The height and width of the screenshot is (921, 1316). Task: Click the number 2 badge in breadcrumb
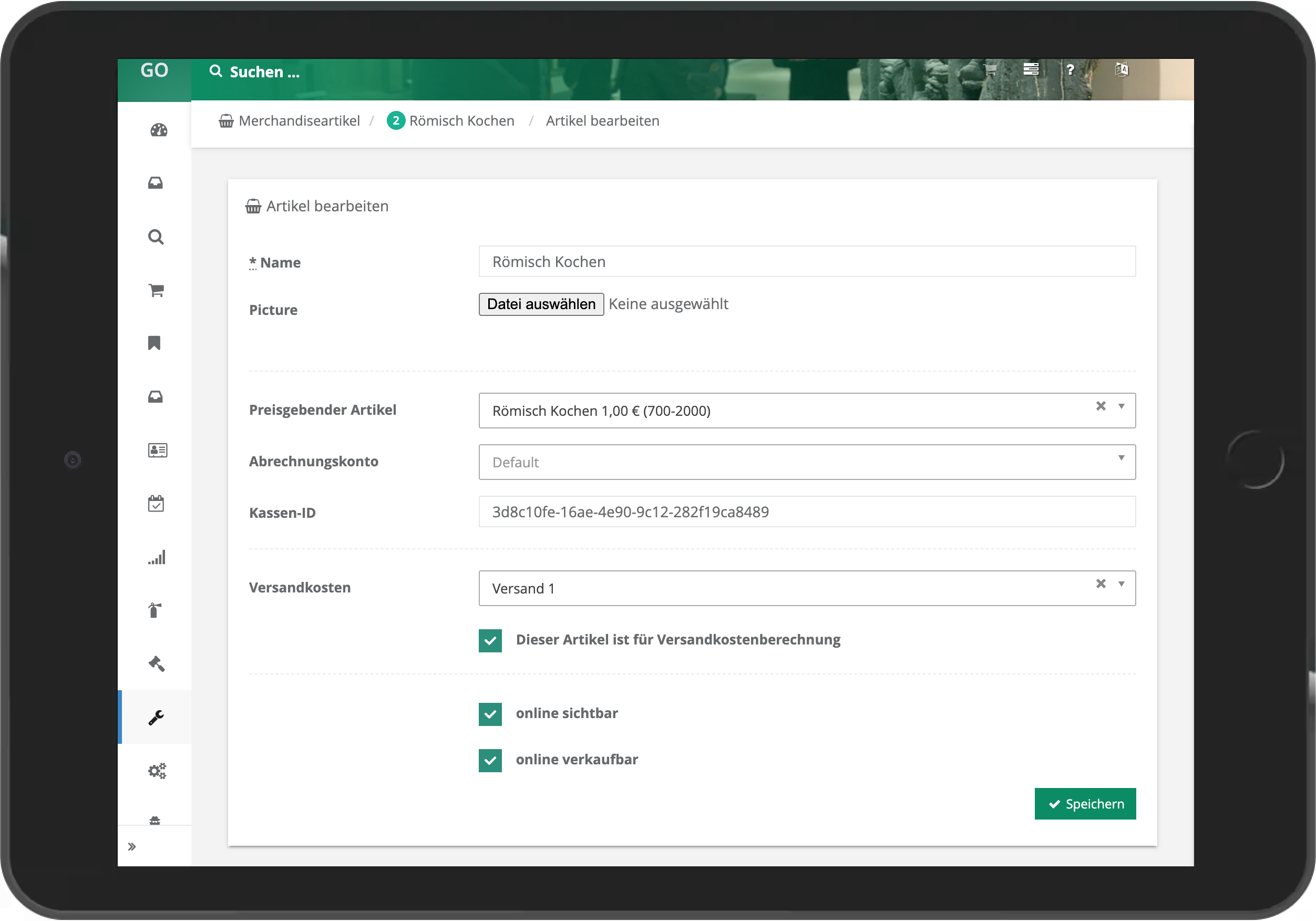coord(396,121)
